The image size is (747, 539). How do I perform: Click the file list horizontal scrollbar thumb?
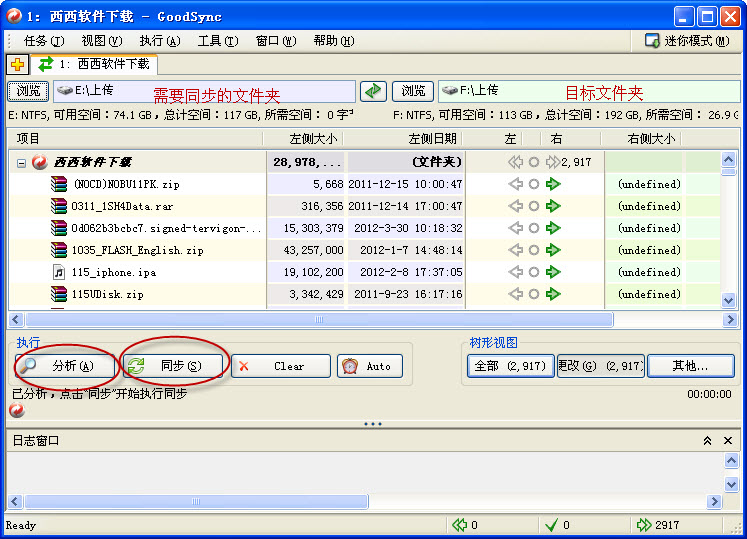tap(319, 319)
